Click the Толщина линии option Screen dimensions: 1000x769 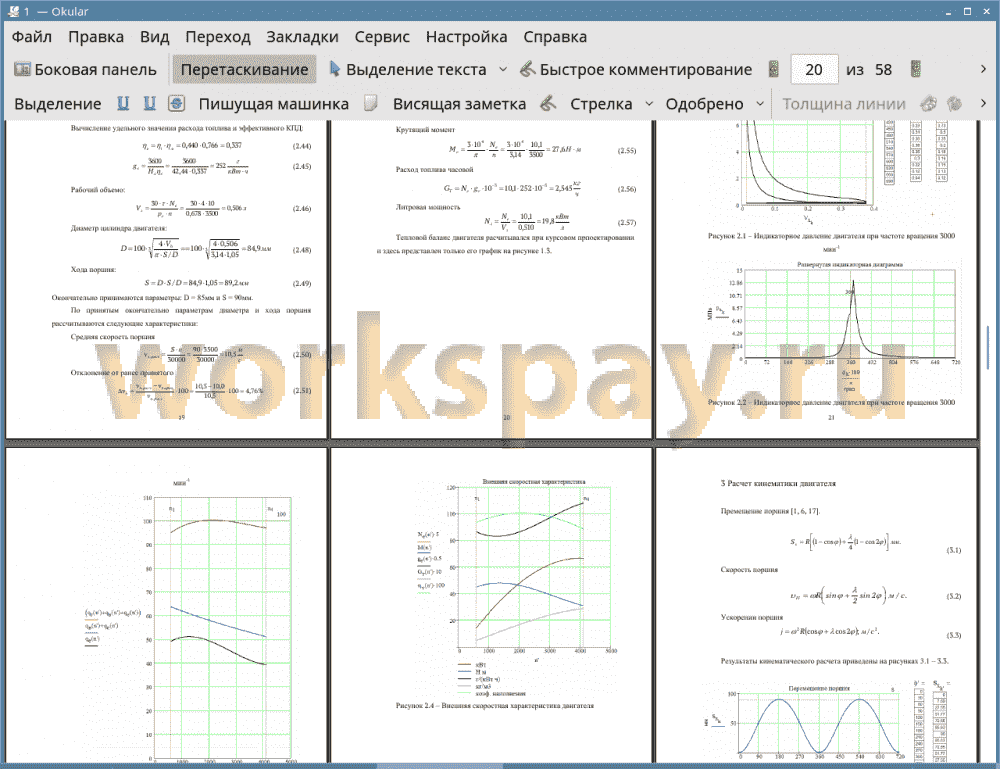(844, 104)
